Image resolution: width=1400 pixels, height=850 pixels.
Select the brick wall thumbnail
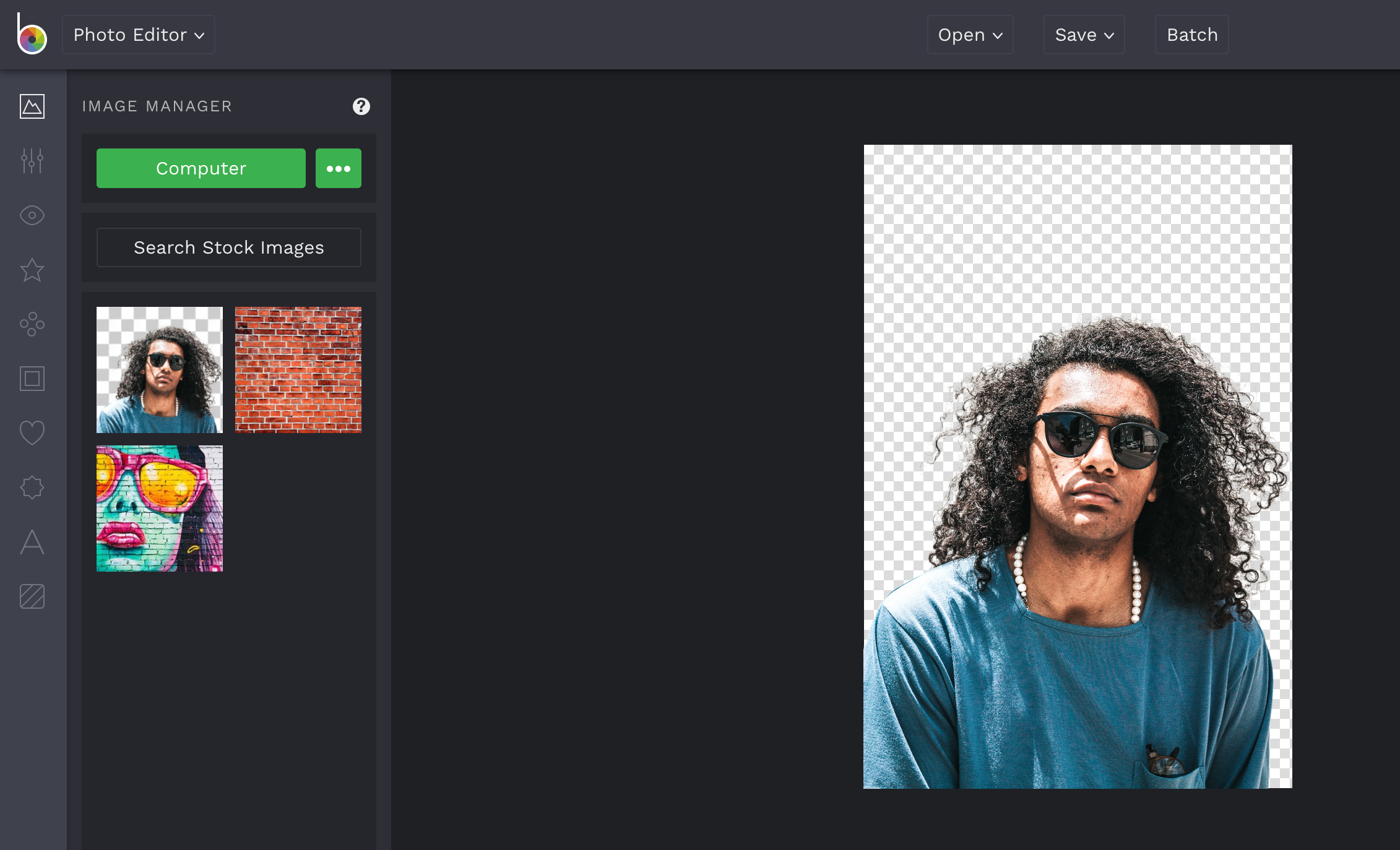coord(298,370)
